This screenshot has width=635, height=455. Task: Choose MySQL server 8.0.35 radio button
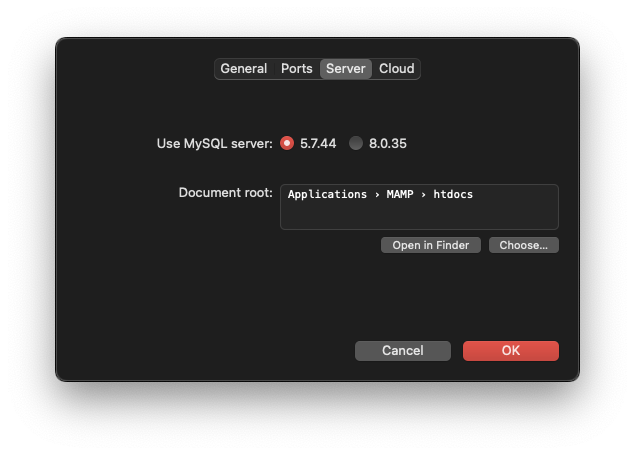pos(356,143)
